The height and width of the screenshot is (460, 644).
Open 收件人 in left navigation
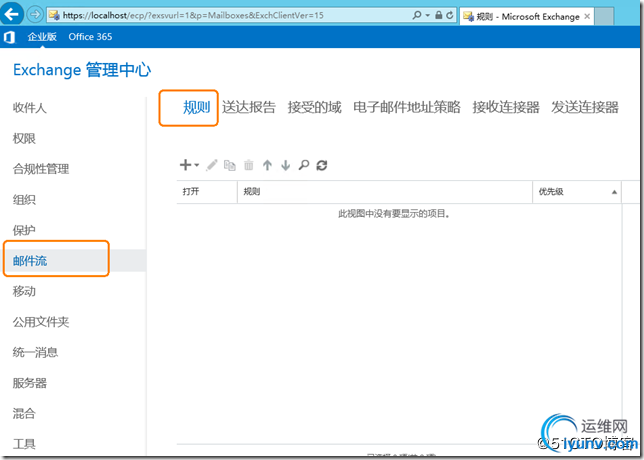tap(30, 108)
